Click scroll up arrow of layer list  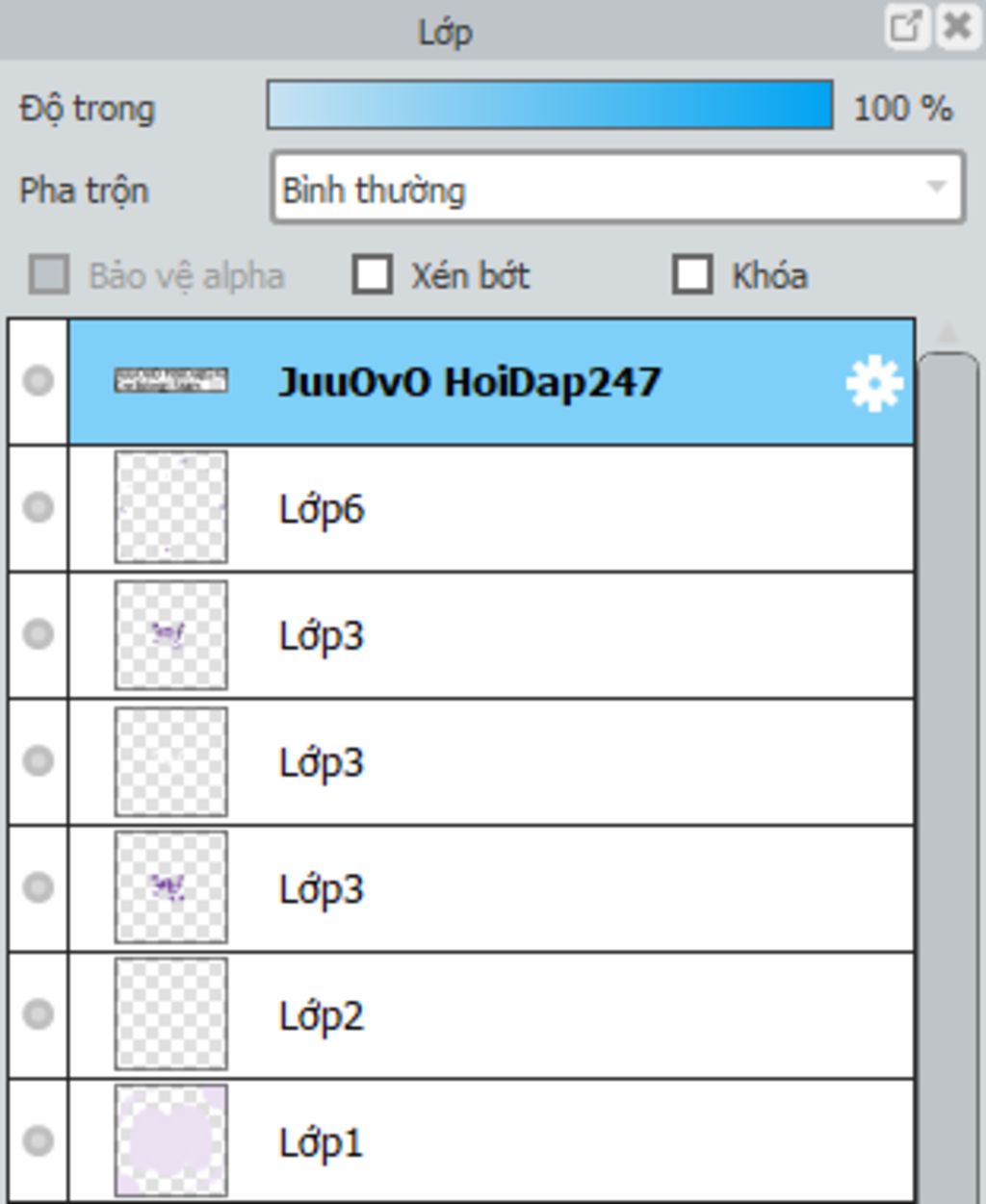948,334
